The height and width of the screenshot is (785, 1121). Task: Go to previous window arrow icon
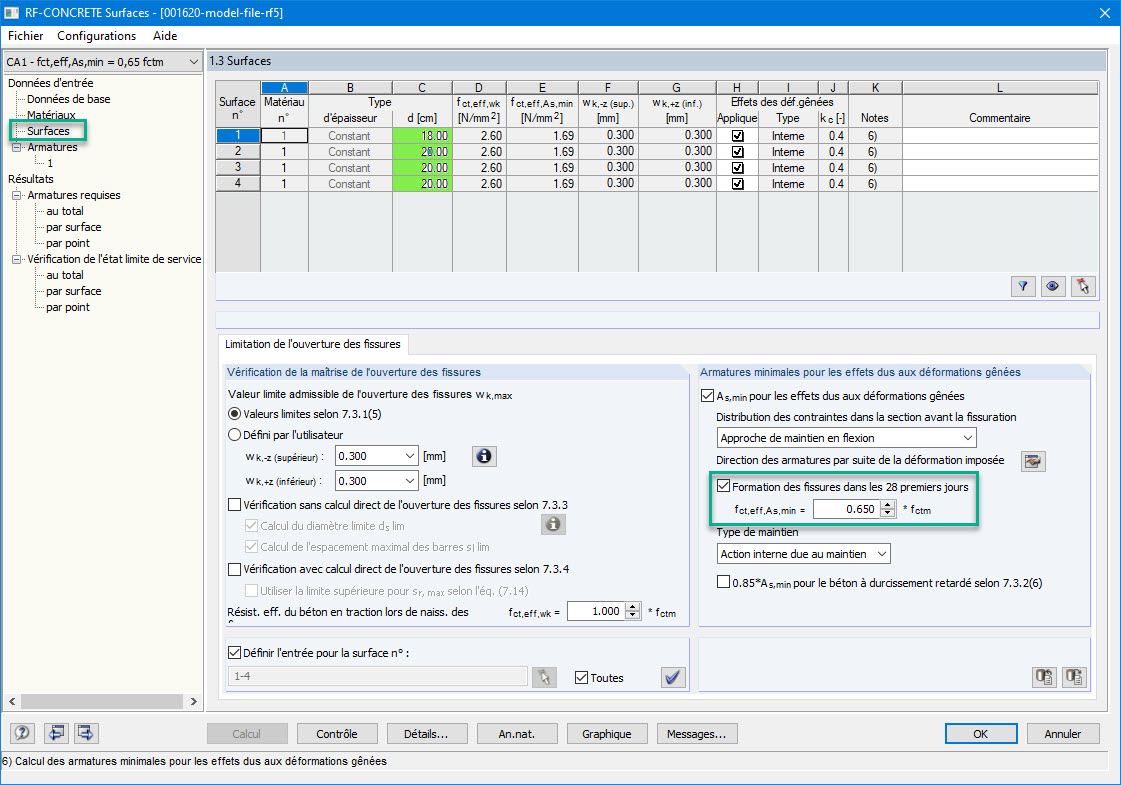click(x=56, y=733)
